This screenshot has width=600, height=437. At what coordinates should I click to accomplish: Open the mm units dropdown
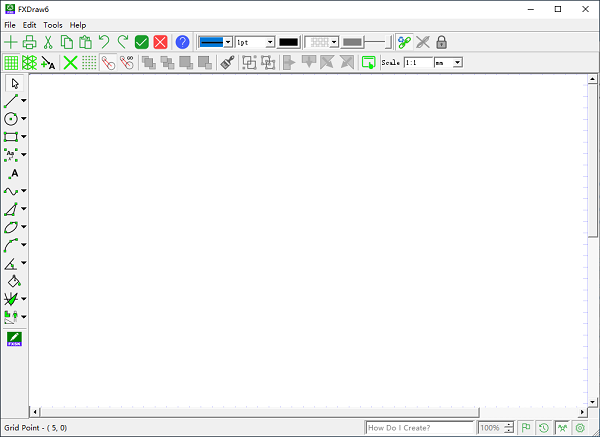(458, 62)
